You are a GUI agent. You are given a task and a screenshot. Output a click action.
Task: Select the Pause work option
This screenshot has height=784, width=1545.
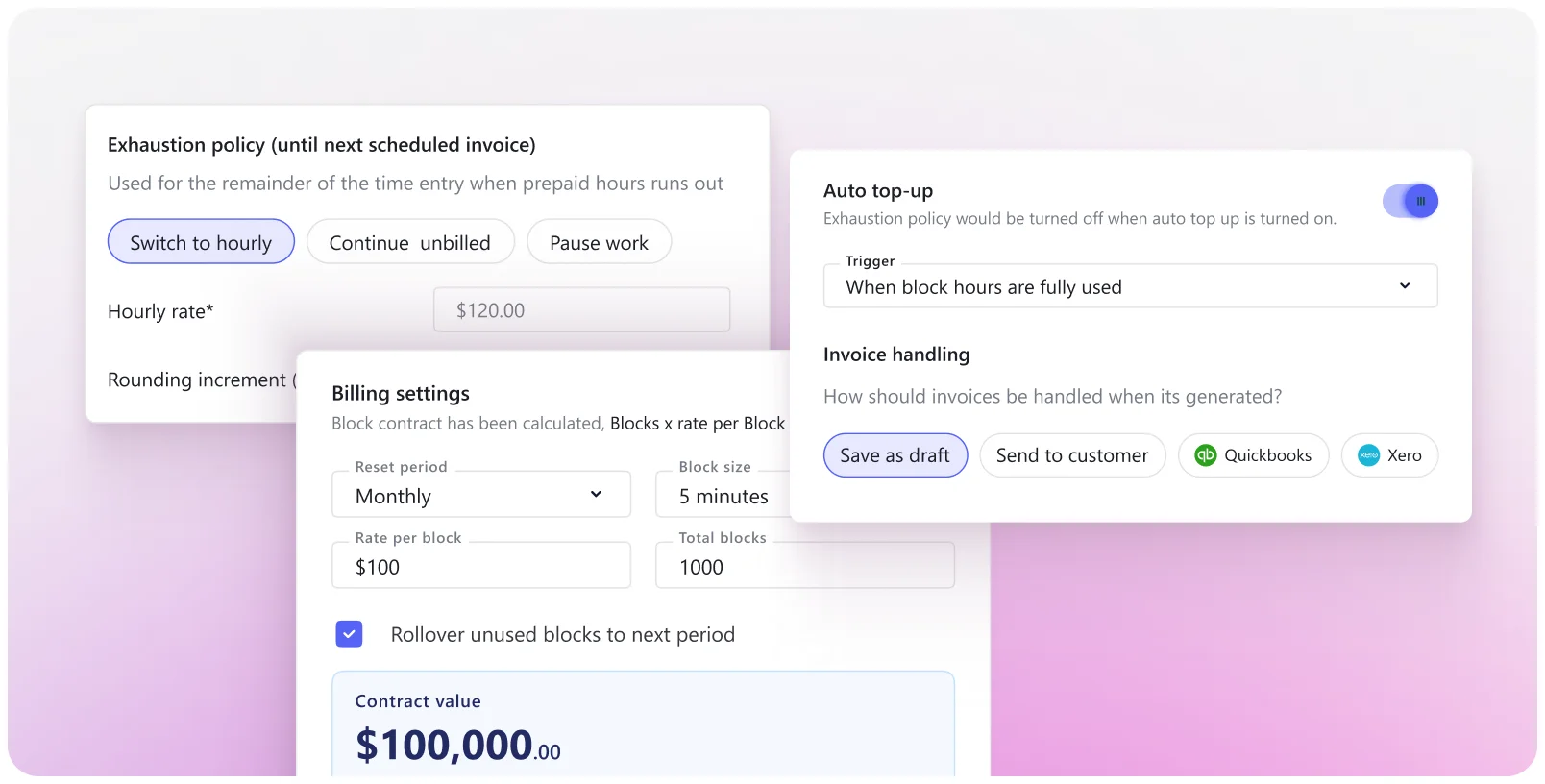(x=599, y=242)
